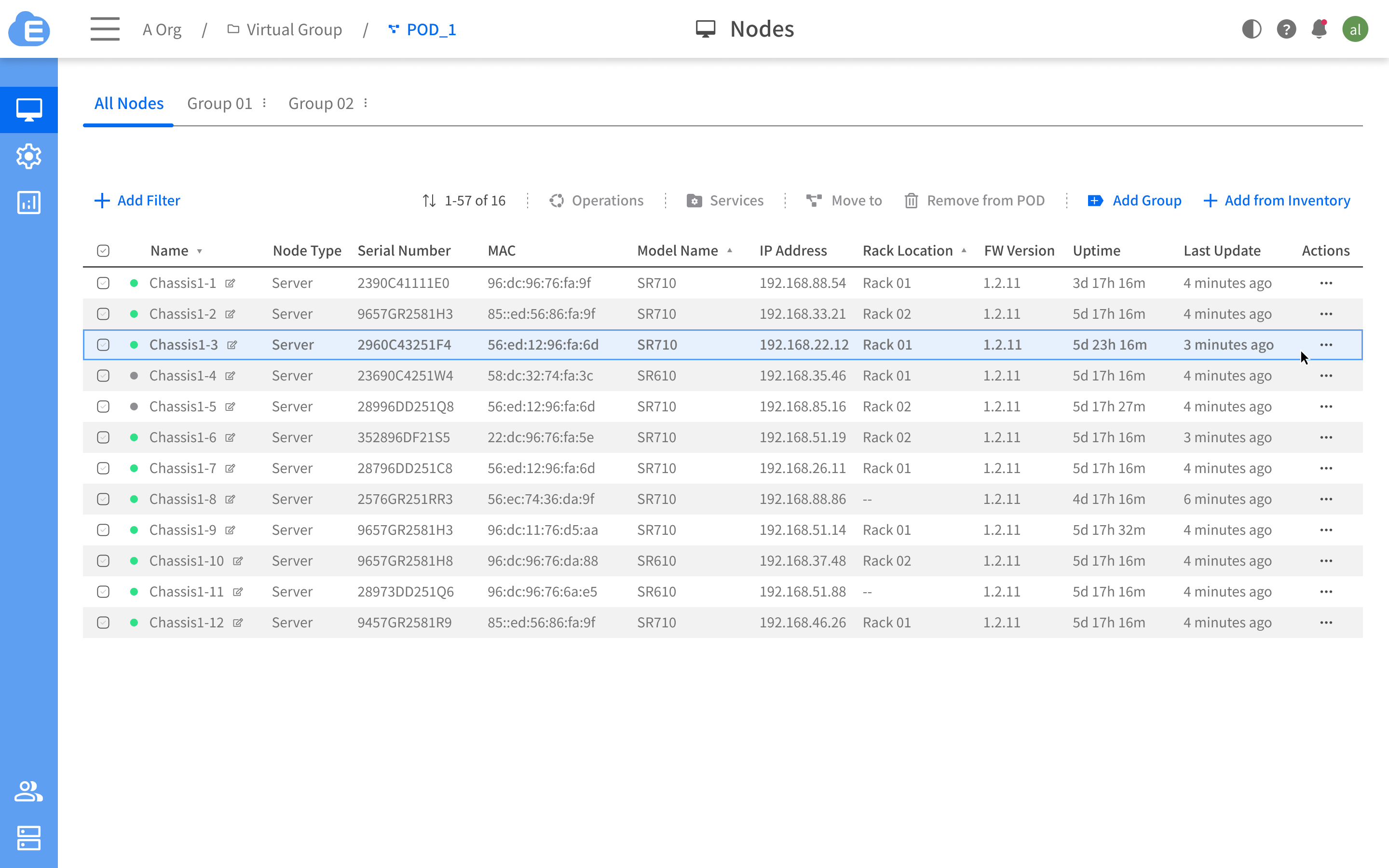
Task: Toggle the select-all header checkbox
Action: (x=103, y=251)
